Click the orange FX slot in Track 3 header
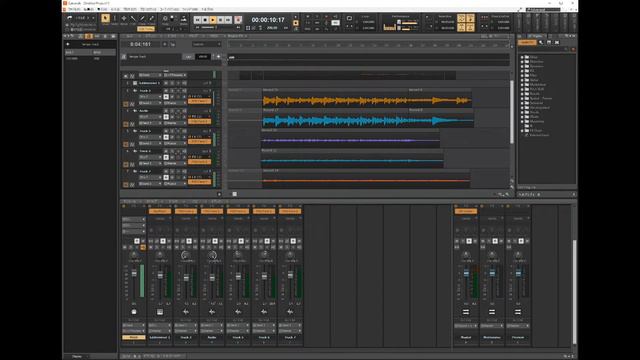Image resolution: width=640 pixels, height=360 pixels. pos(199,101)
